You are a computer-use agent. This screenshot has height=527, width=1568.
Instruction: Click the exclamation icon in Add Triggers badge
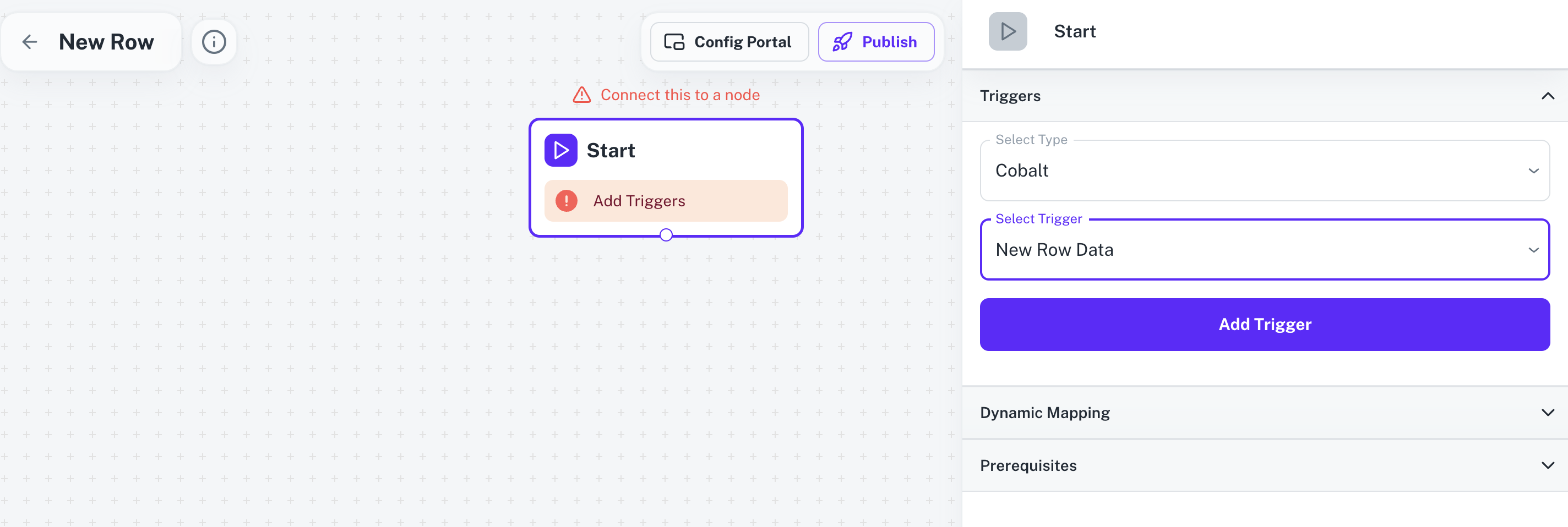[566, 201]
